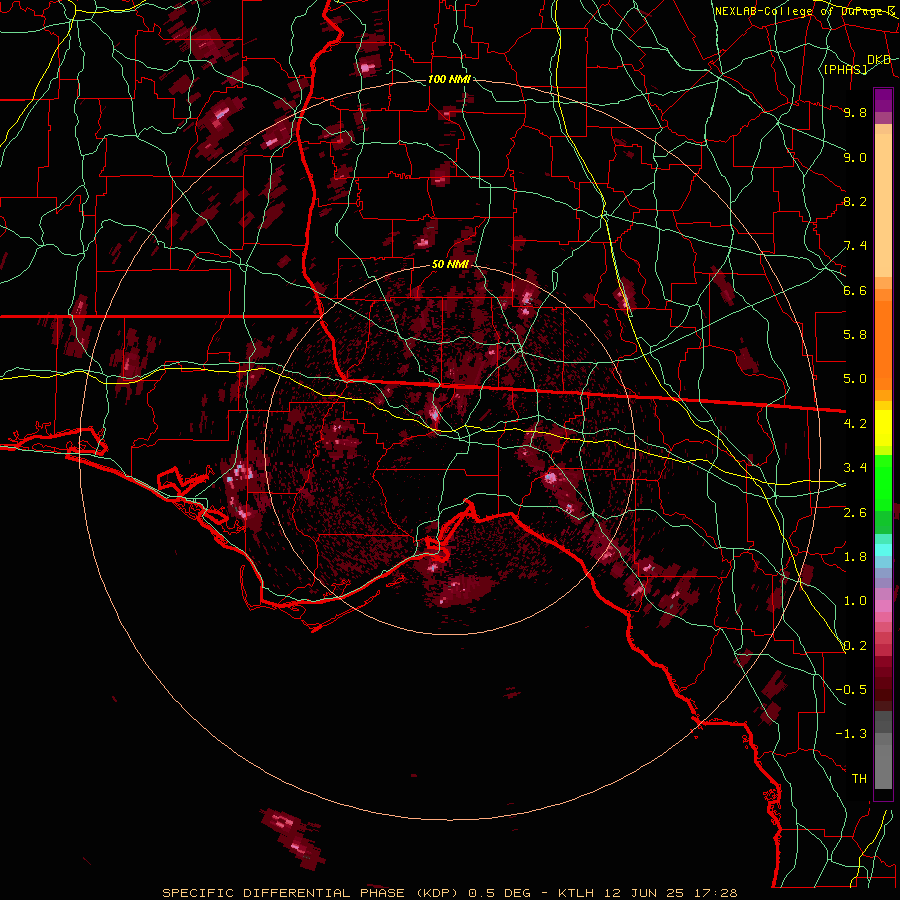Click the TH threshold label on scale
Viewport: 900px width, 900px height.
tap(859, 779)
